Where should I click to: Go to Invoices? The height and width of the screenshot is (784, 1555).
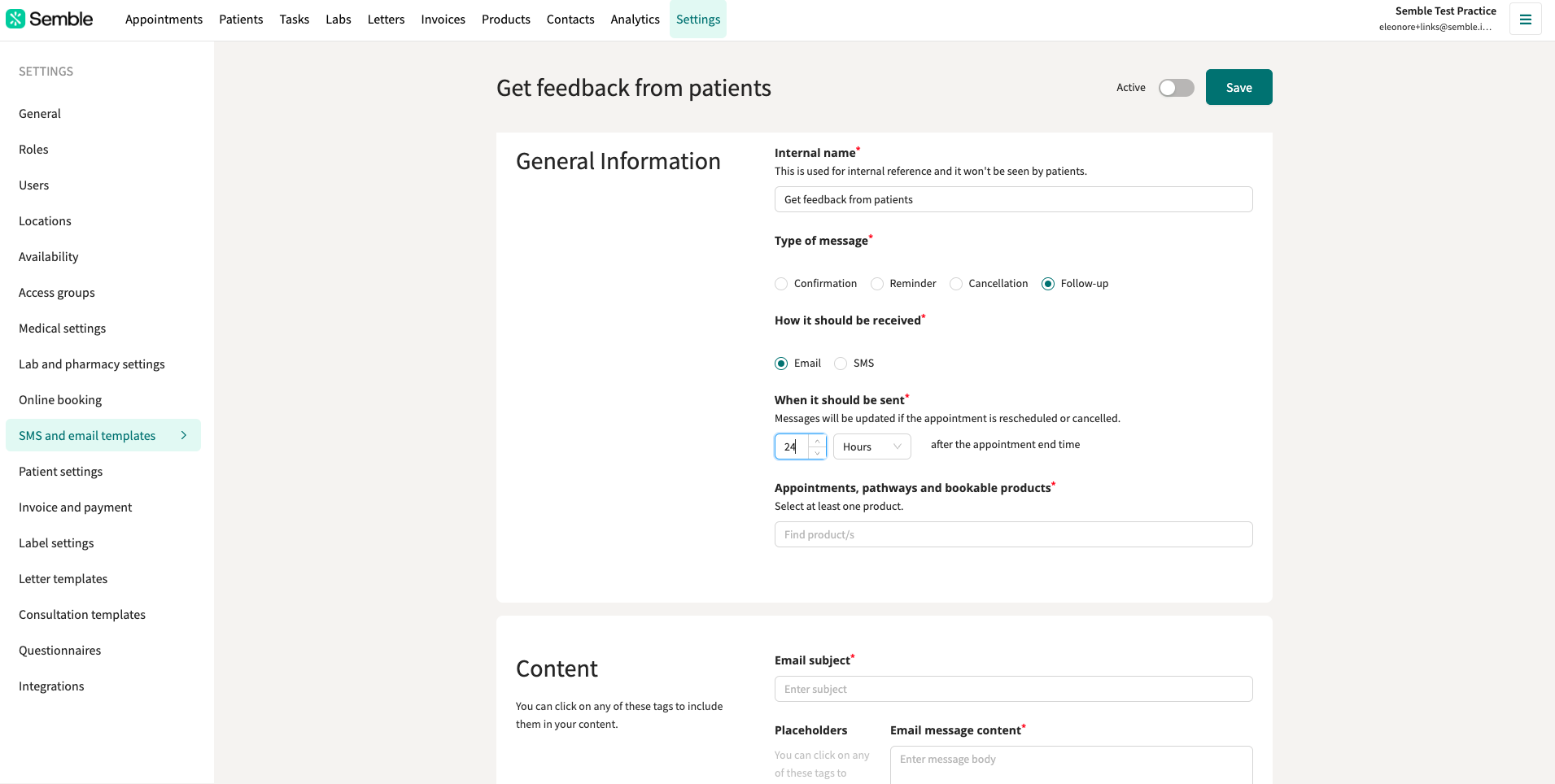click(x=443, y=20)
